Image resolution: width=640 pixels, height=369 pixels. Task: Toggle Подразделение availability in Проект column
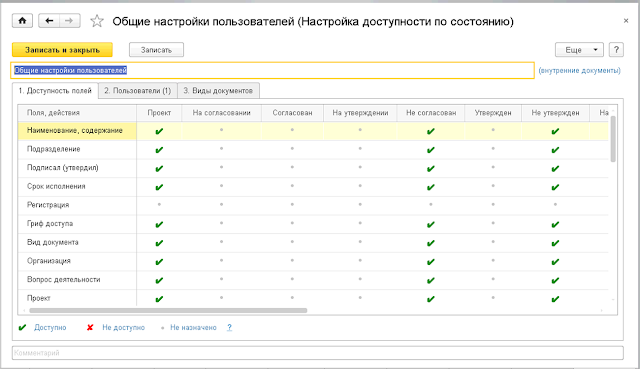coord(159,150)
